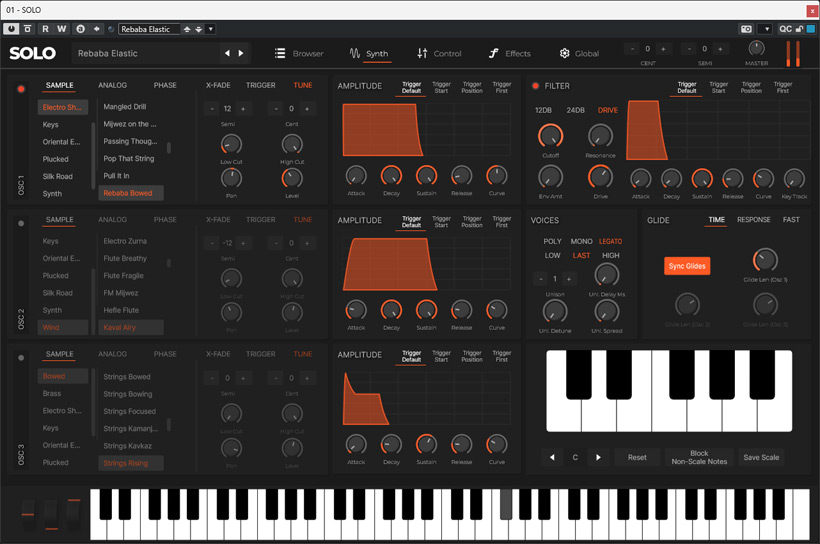Enable Write automation W button
820x544 pixels.
[62, 29]
